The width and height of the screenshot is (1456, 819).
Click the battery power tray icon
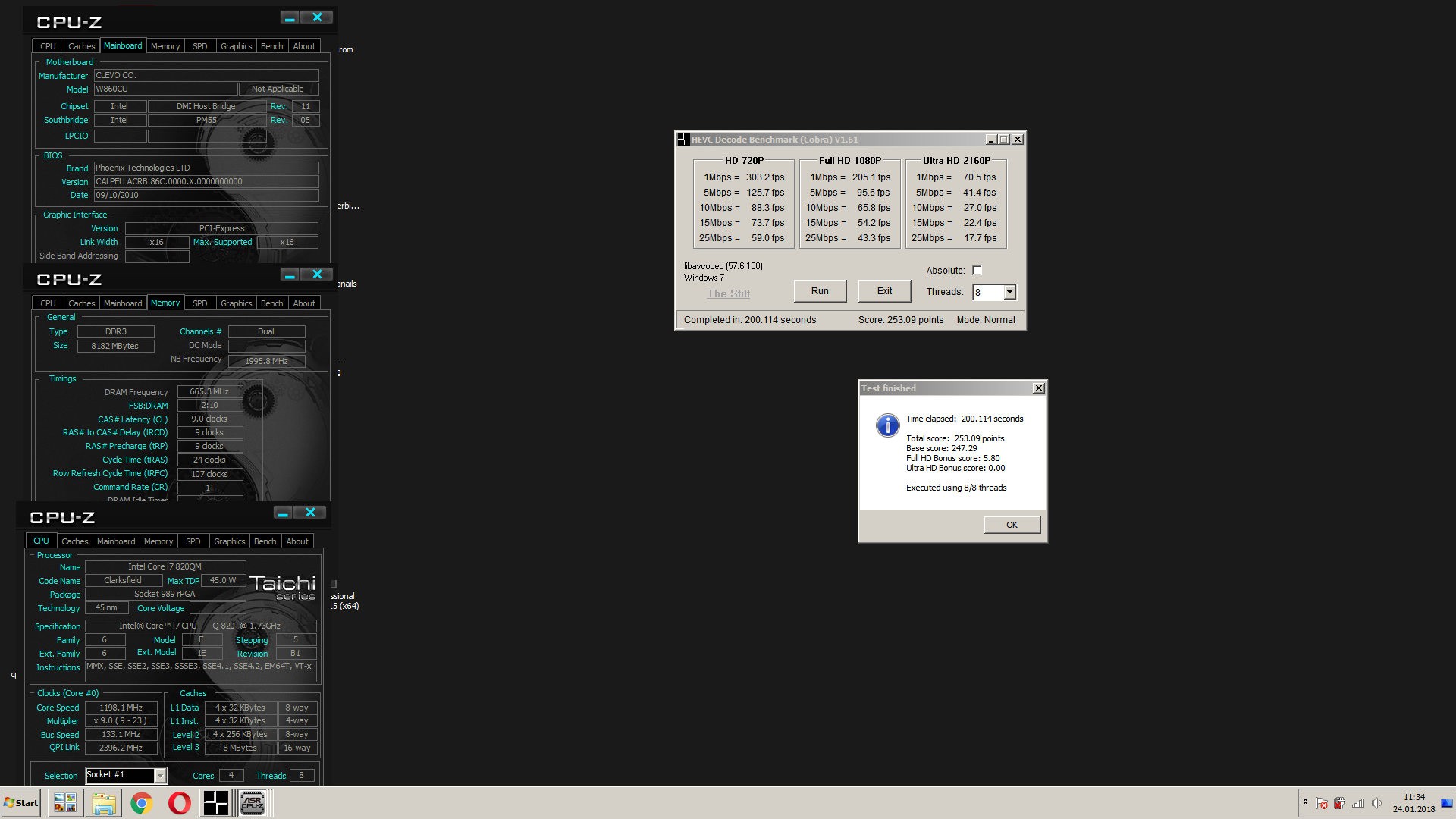coord(1339,803)
